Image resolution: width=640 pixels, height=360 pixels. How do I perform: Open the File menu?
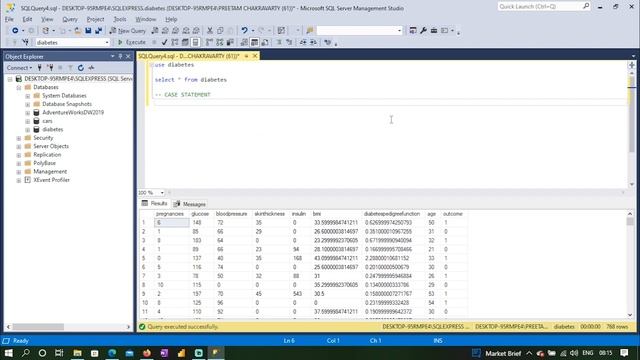9,19
